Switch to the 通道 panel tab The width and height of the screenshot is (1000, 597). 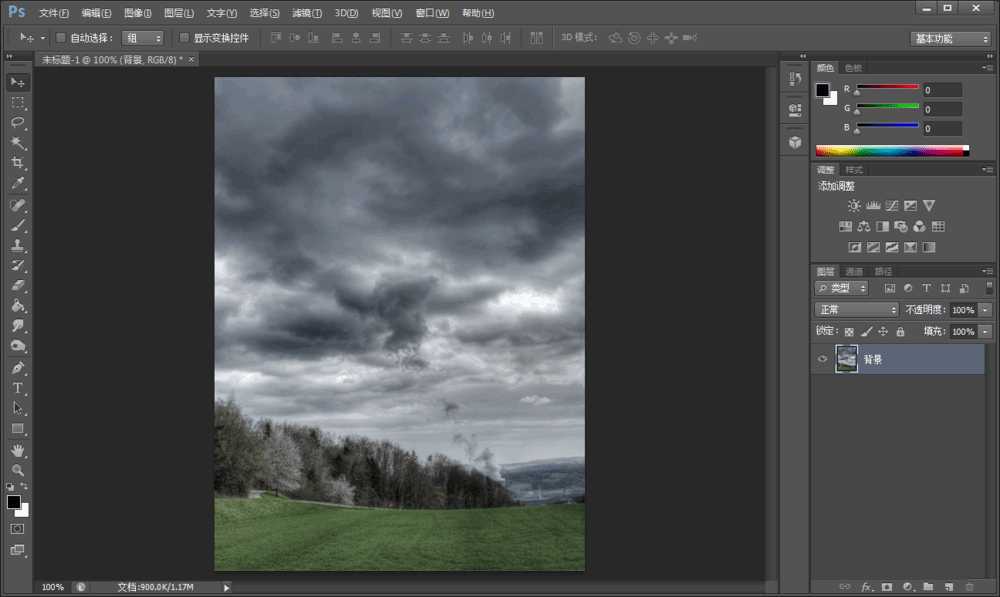[x=855, y=270]
